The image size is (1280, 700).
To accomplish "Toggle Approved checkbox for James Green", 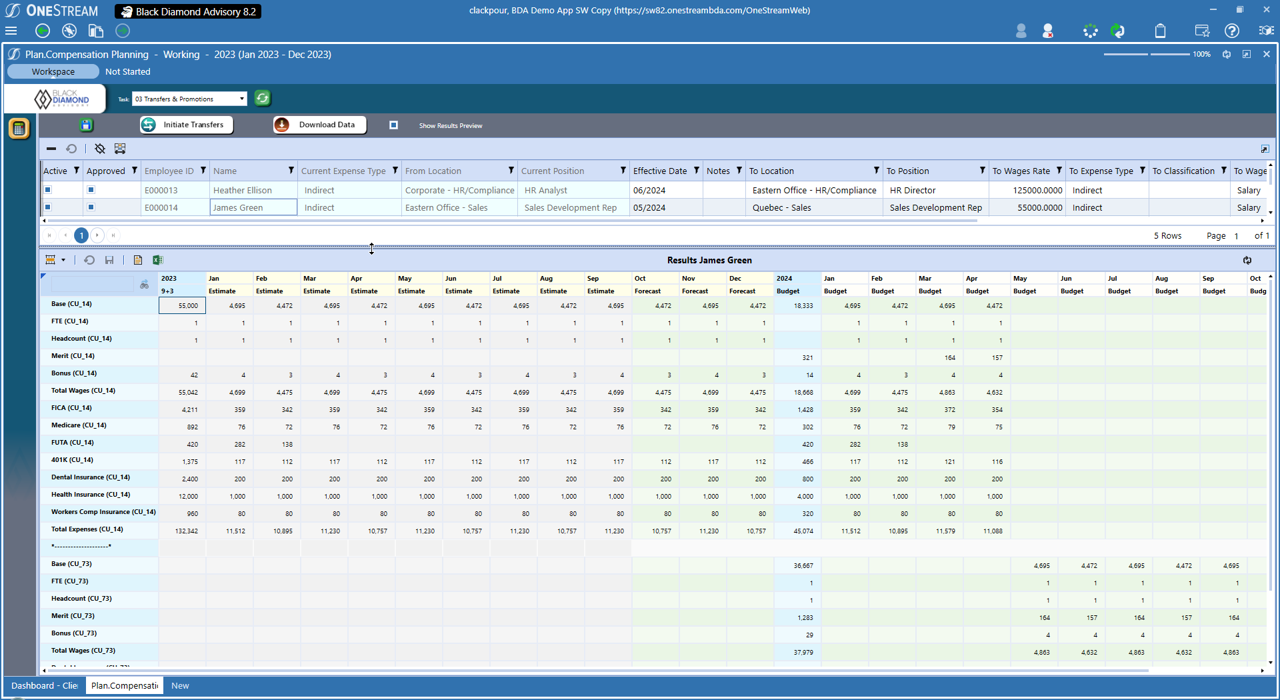I will (x=90, y=208).
